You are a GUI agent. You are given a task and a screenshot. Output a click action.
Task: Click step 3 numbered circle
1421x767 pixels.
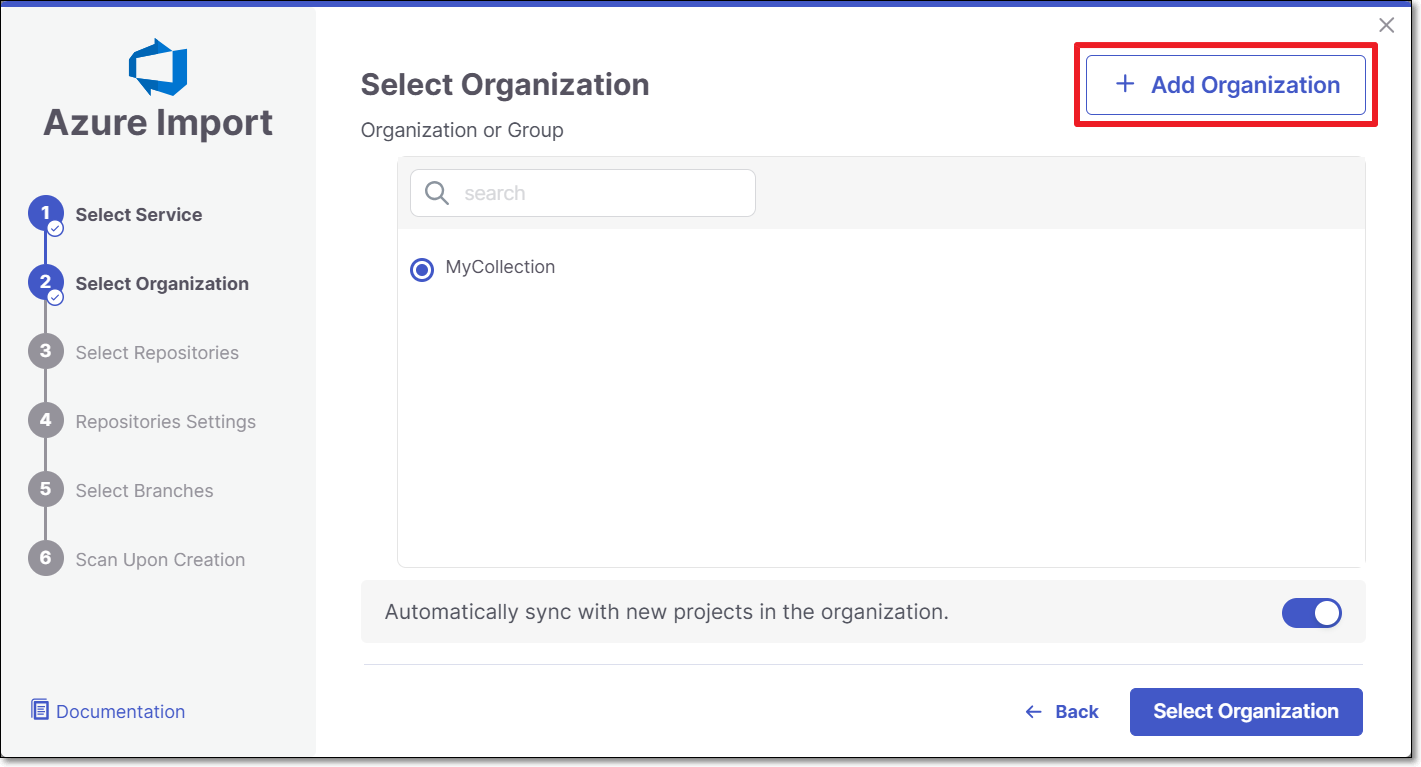point(45,352)
